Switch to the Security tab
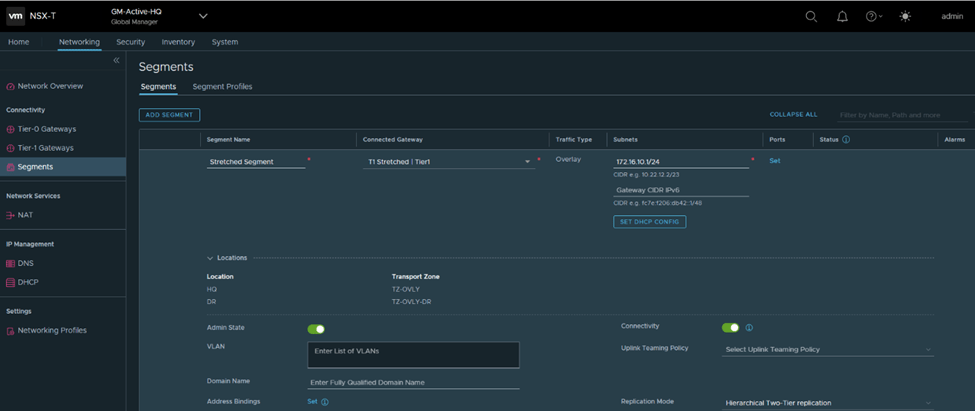 130,42
